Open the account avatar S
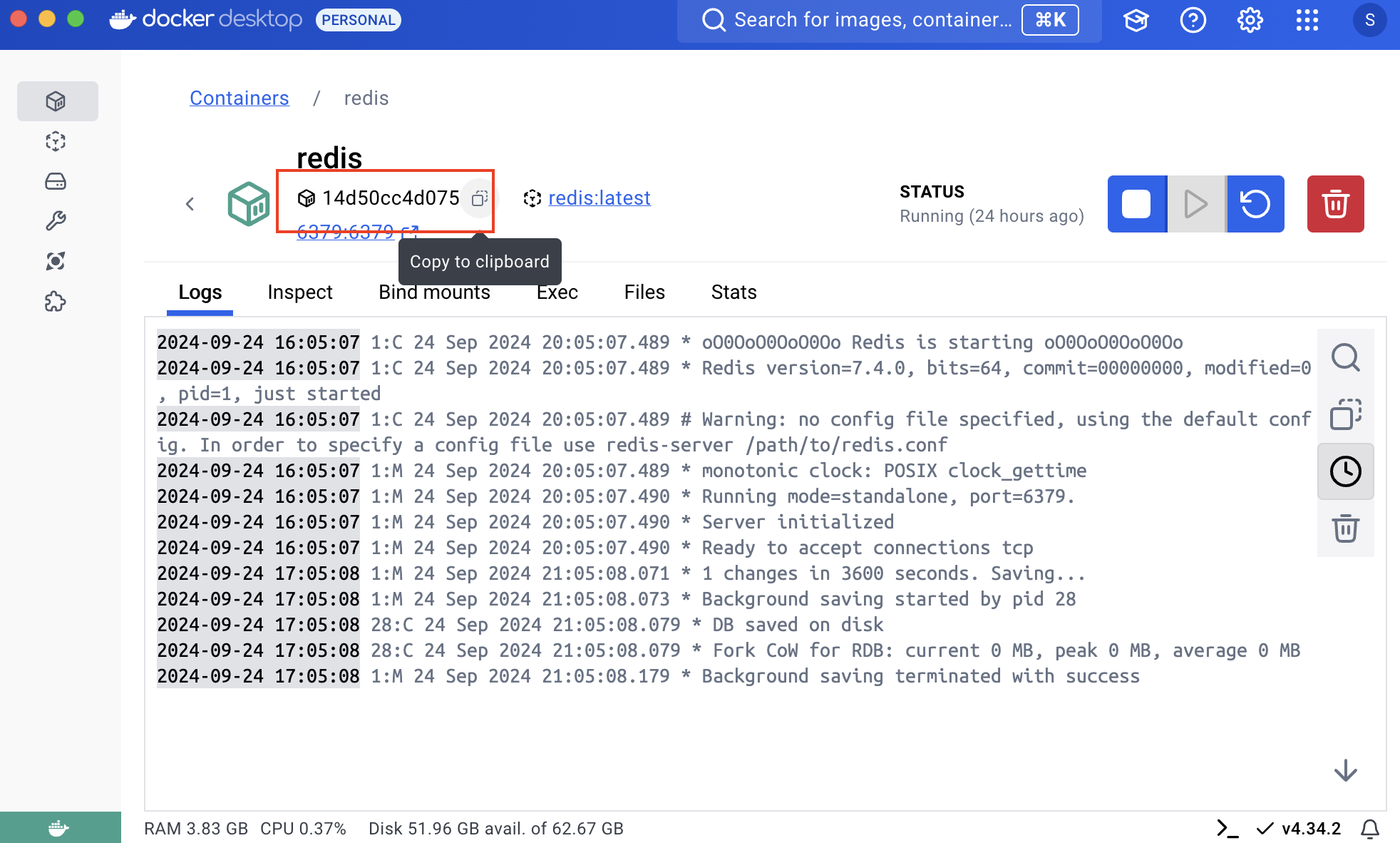Screen dimensions: 1400x843 pos(1369,20)
